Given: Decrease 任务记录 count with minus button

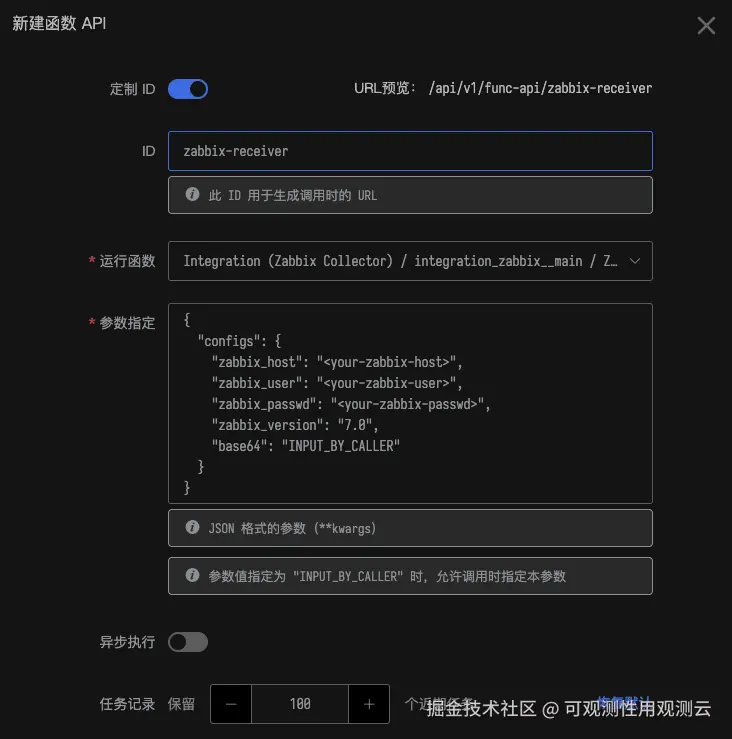Looking at the screenshot, I should coord(231,704).
